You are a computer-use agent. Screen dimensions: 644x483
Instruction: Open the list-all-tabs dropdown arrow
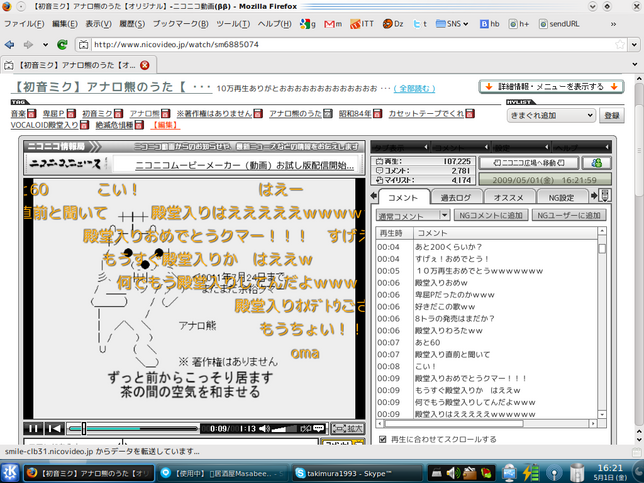pyautogui.click(x=635, y=64)
